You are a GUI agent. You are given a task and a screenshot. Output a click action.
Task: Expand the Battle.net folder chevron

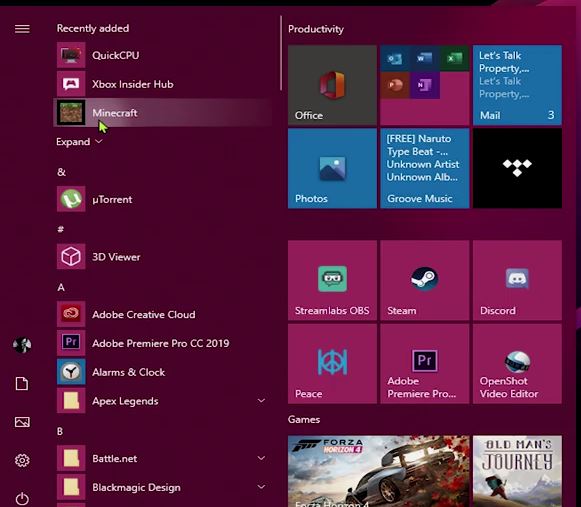tap(261, 458)
